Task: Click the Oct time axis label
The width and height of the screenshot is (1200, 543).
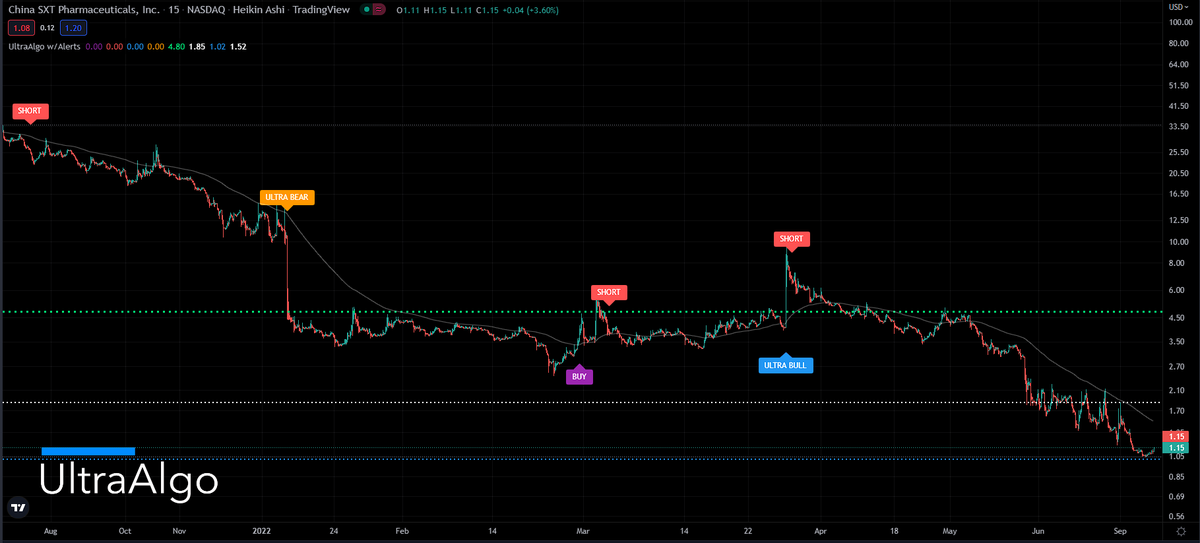Action: tap(125, 531)
